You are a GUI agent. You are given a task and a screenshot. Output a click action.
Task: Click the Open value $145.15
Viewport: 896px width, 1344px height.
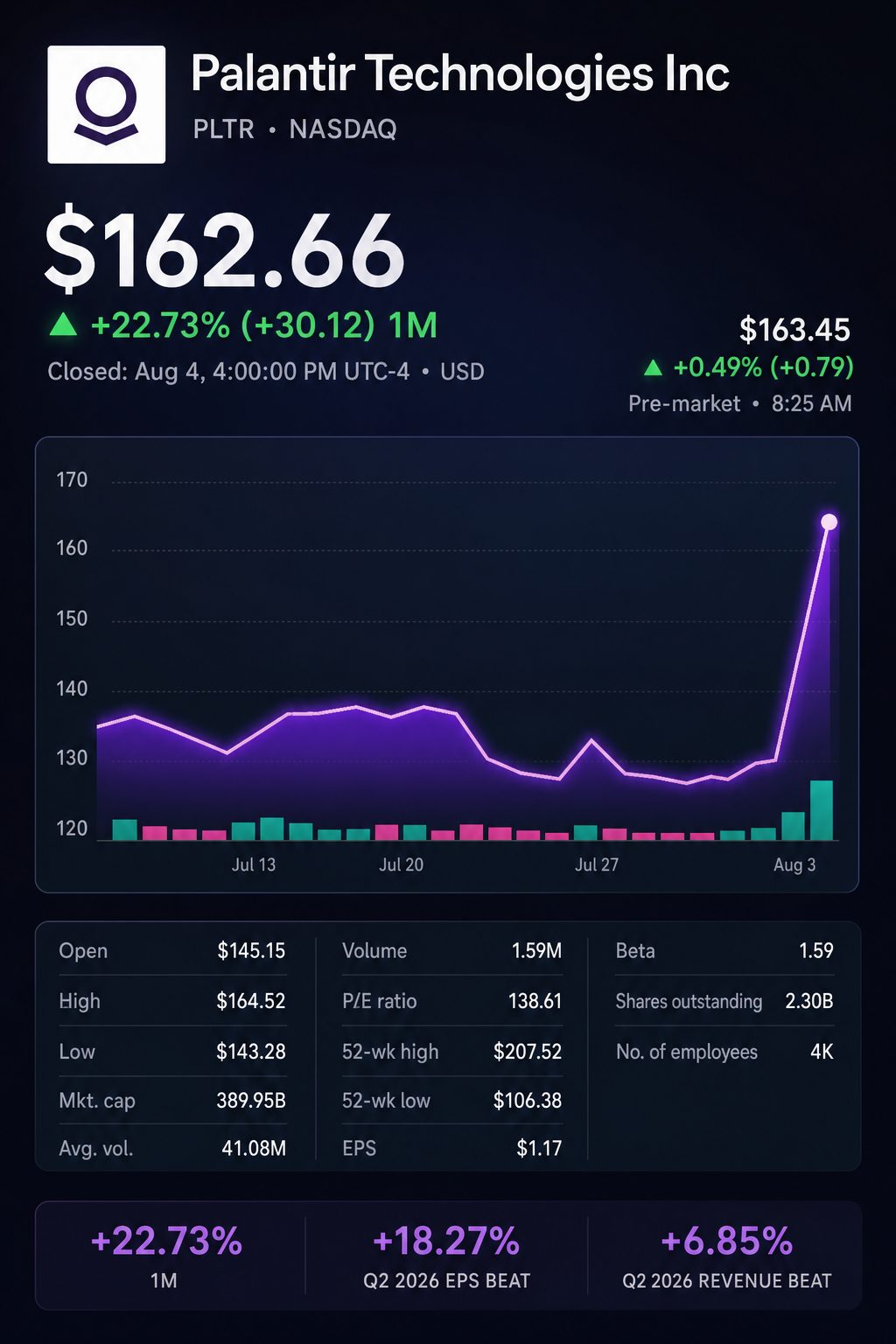point(251,950)
